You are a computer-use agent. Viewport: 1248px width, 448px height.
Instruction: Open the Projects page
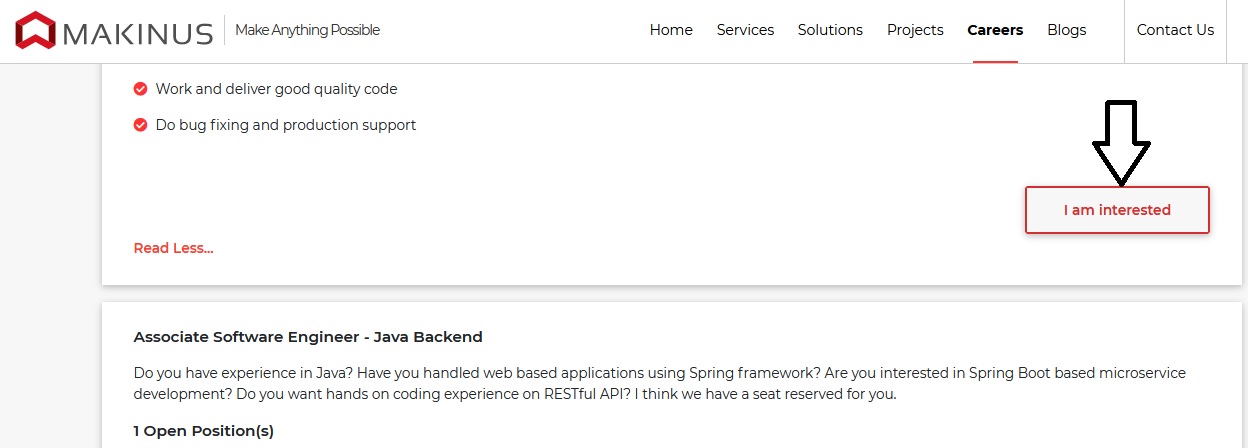pos(915,30)
